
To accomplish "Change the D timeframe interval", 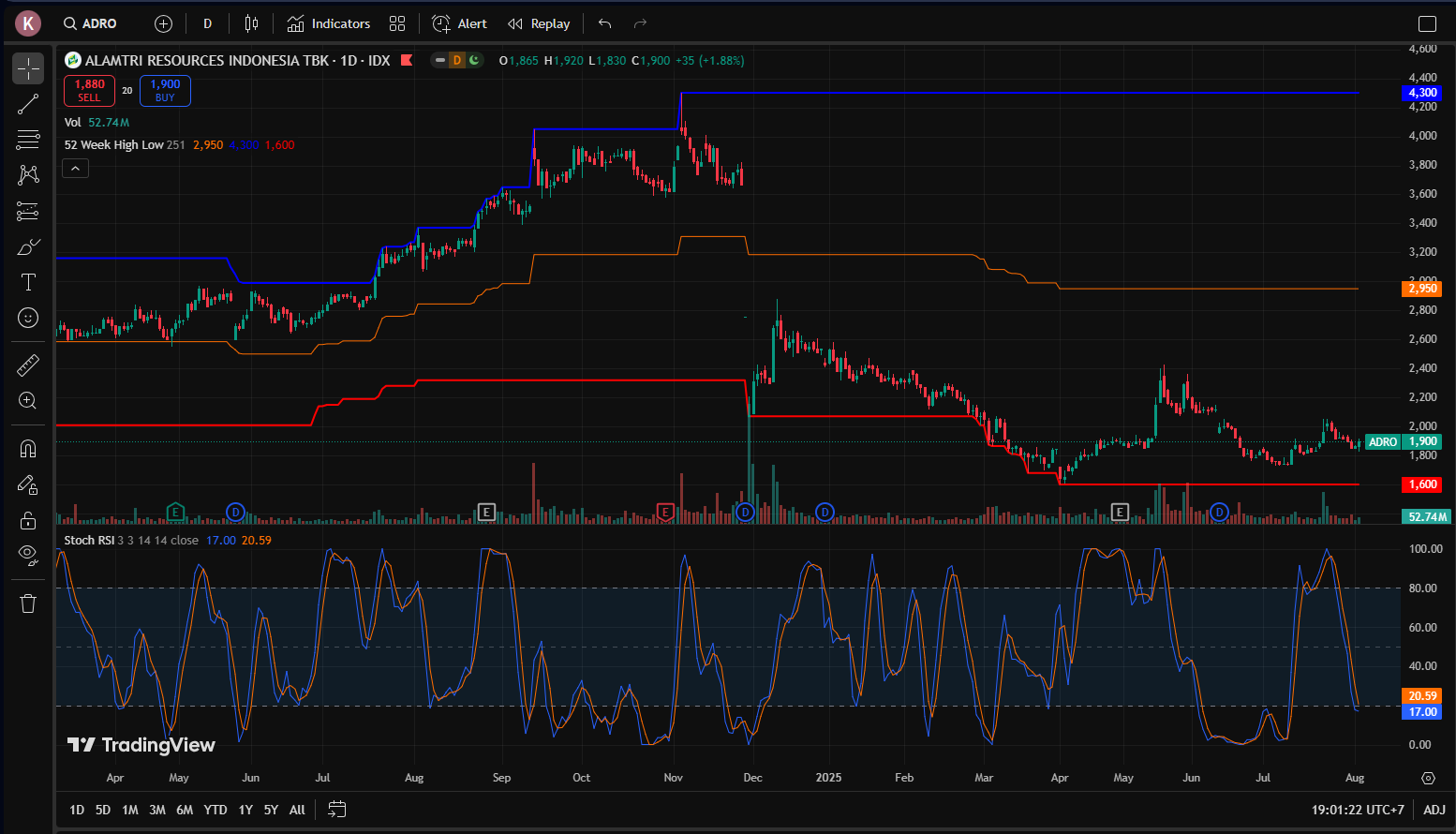I will click(207, 23).
